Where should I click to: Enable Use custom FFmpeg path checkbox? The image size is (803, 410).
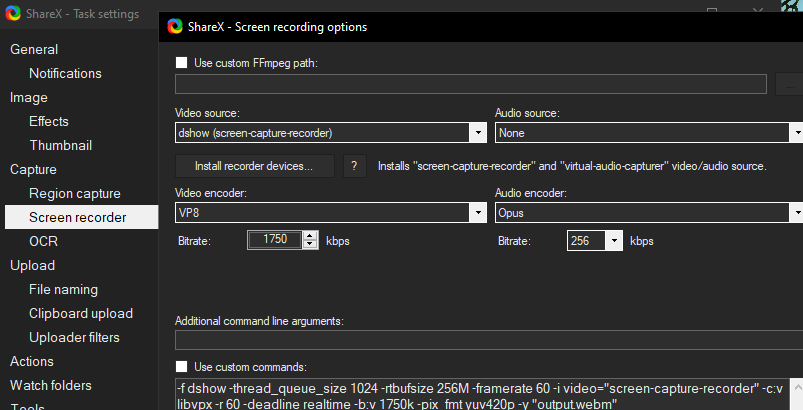(x=181, y=63)
